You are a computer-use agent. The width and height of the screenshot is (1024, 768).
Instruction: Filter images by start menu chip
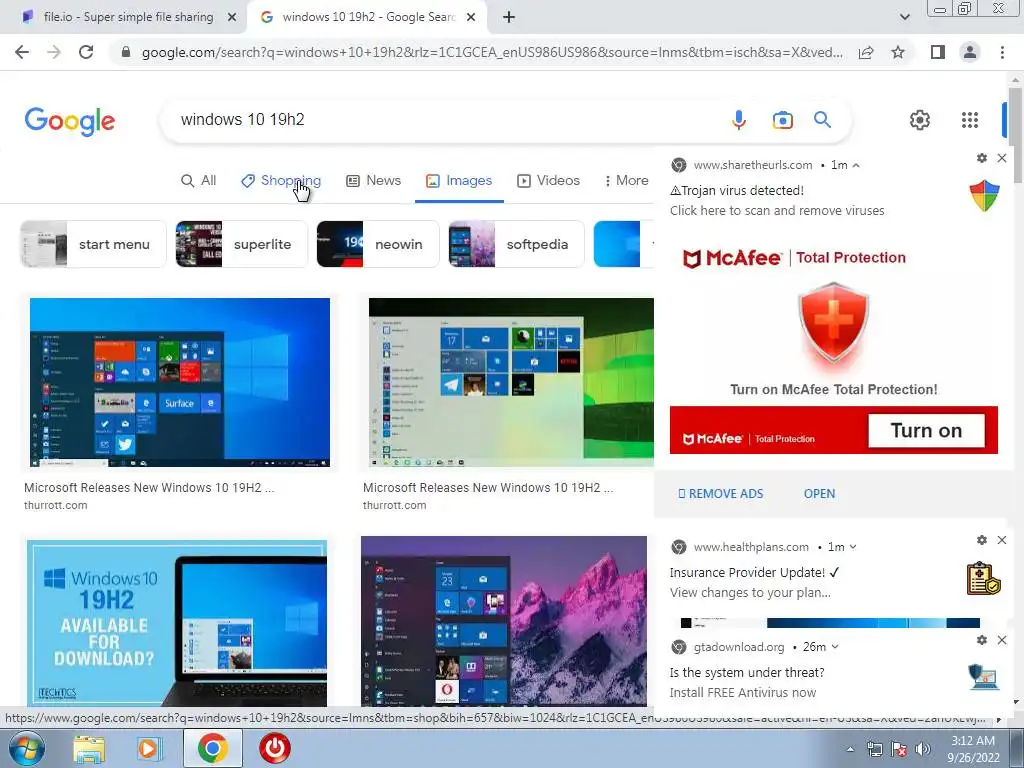point(93,244)
